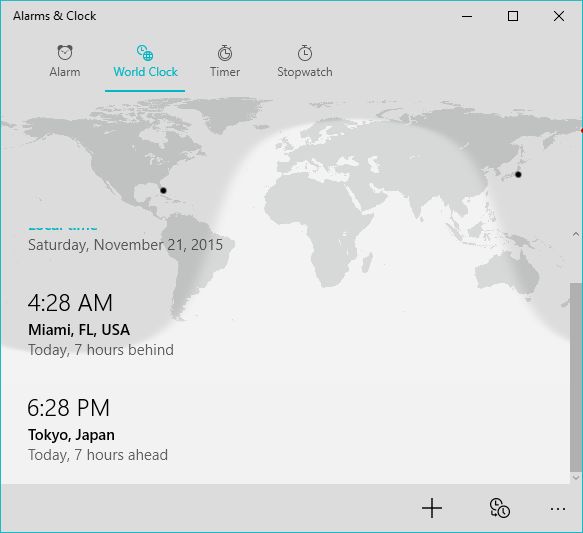Maximize the Alarms & Clock window

(513, 16)
